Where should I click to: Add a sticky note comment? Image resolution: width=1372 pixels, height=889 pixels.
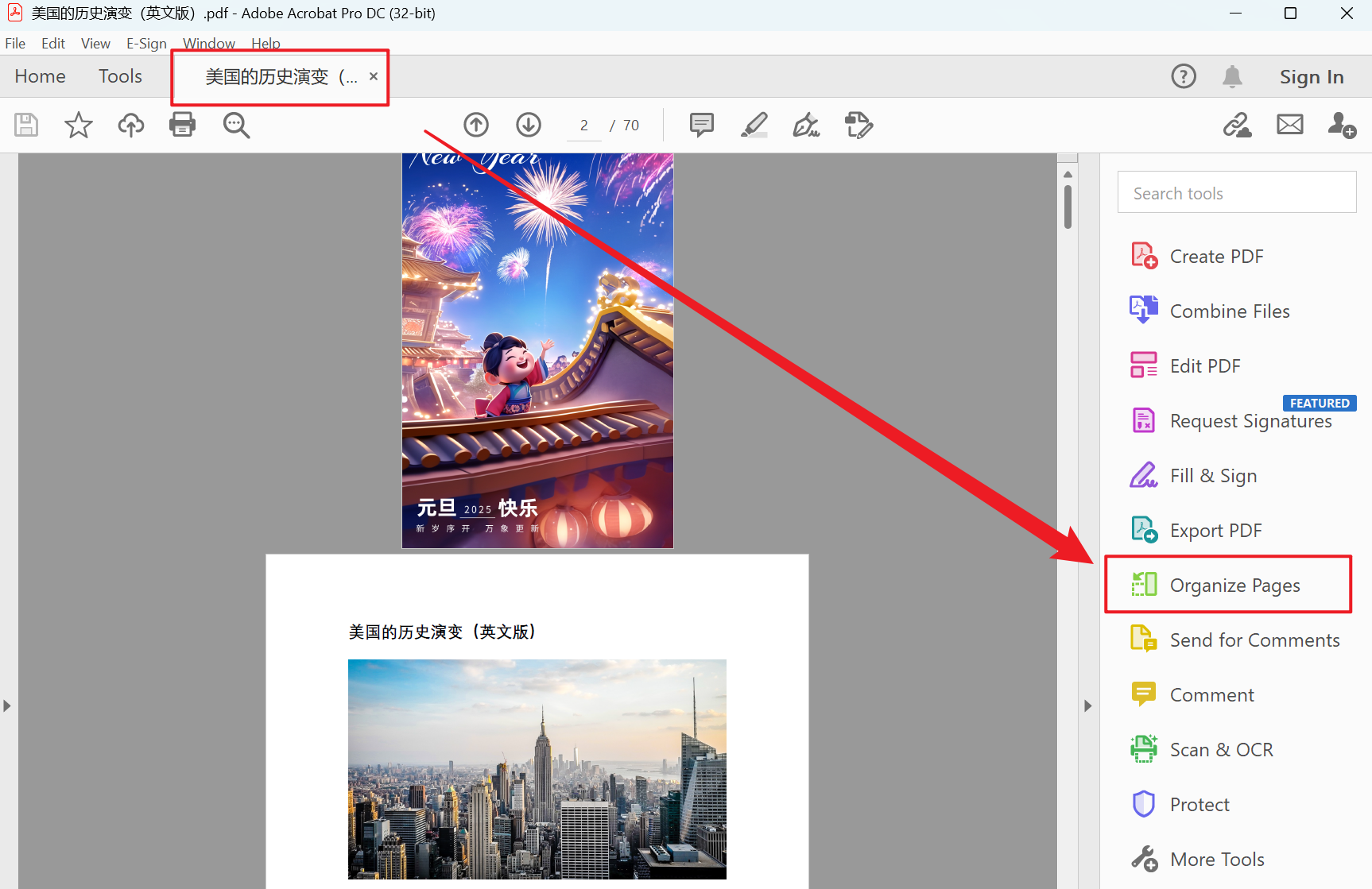click(x=700, y=125)
